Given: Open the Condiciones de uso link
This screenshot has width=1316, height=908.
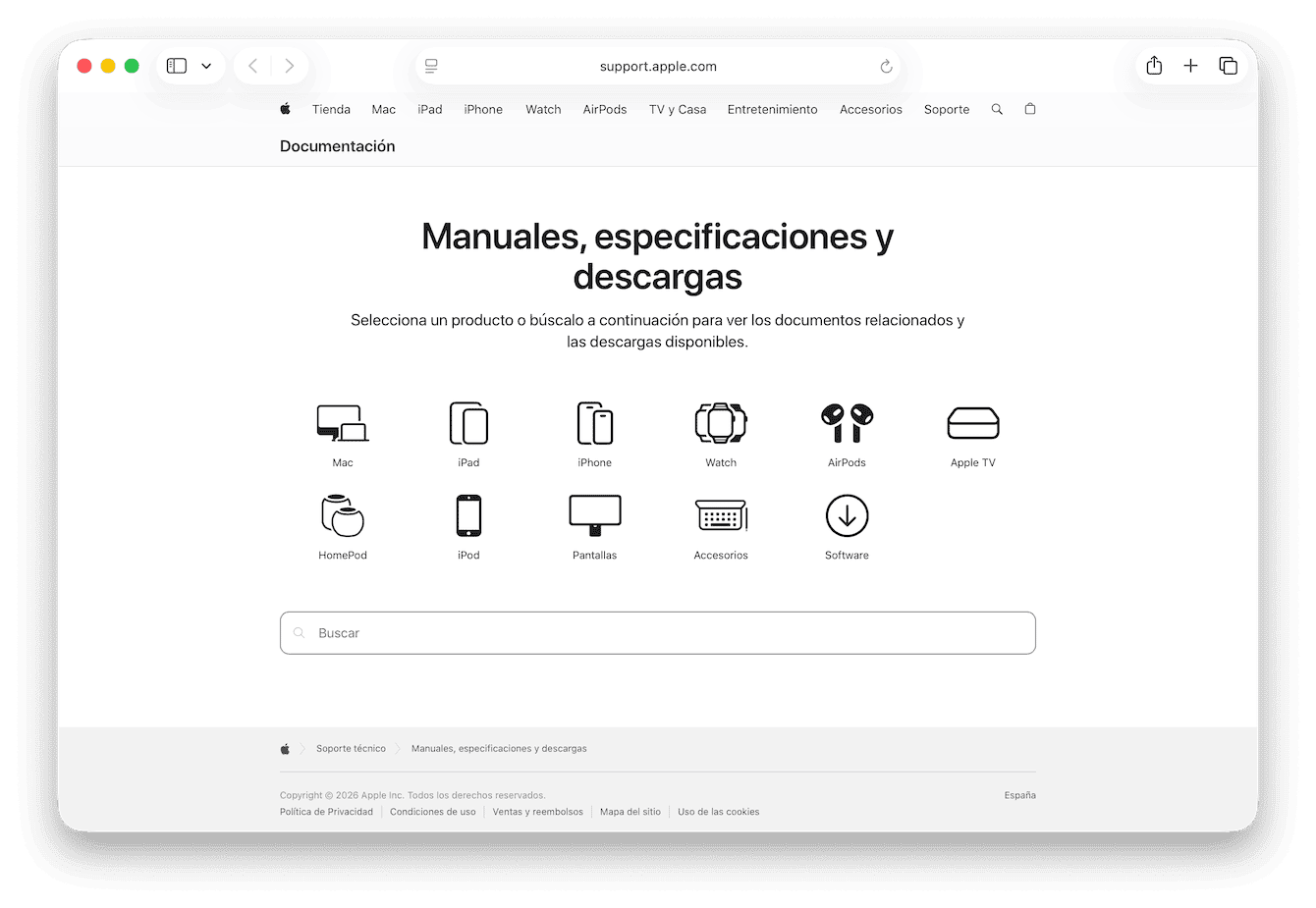Looking at the screenshot, I should 432,812.
